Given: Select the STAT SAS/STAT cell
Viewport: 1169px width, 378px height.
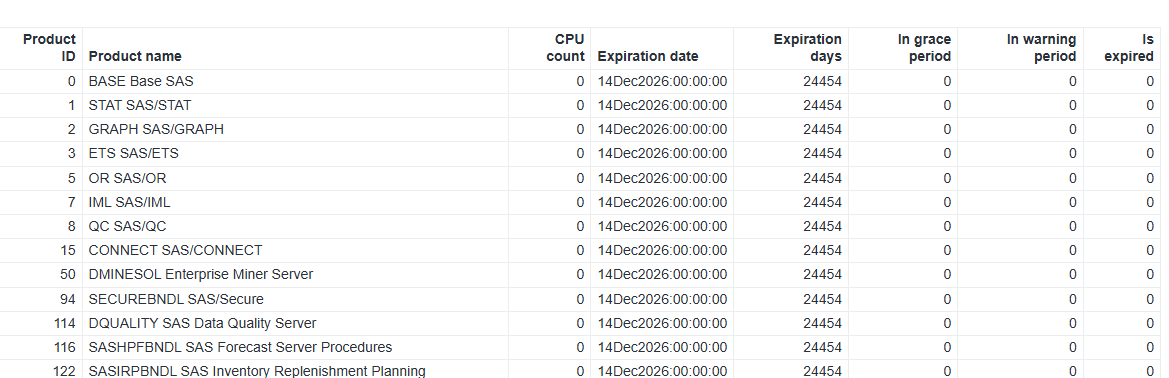Looking at the screenshot, I should tap(296, 105).
